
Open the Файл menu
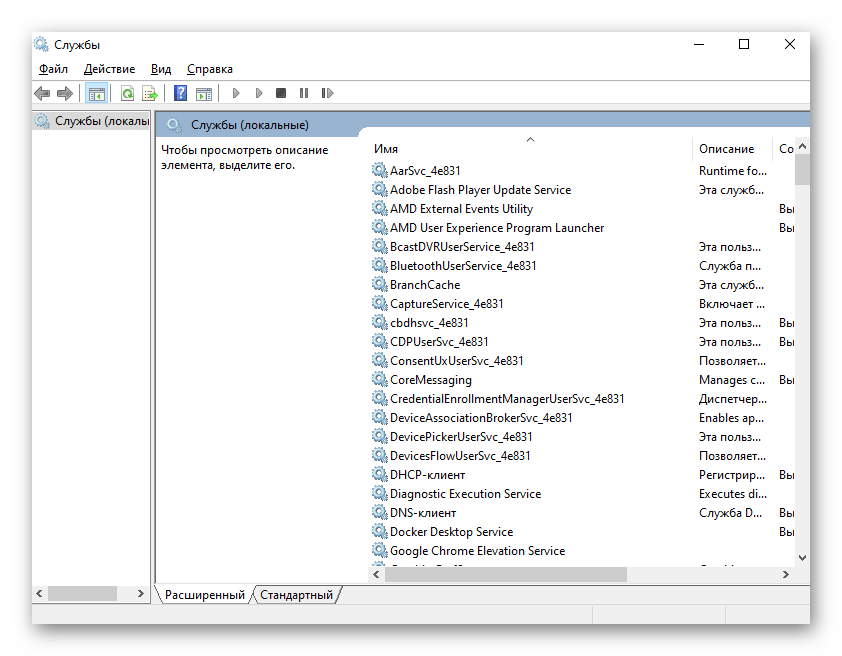[x=53, y=69]
